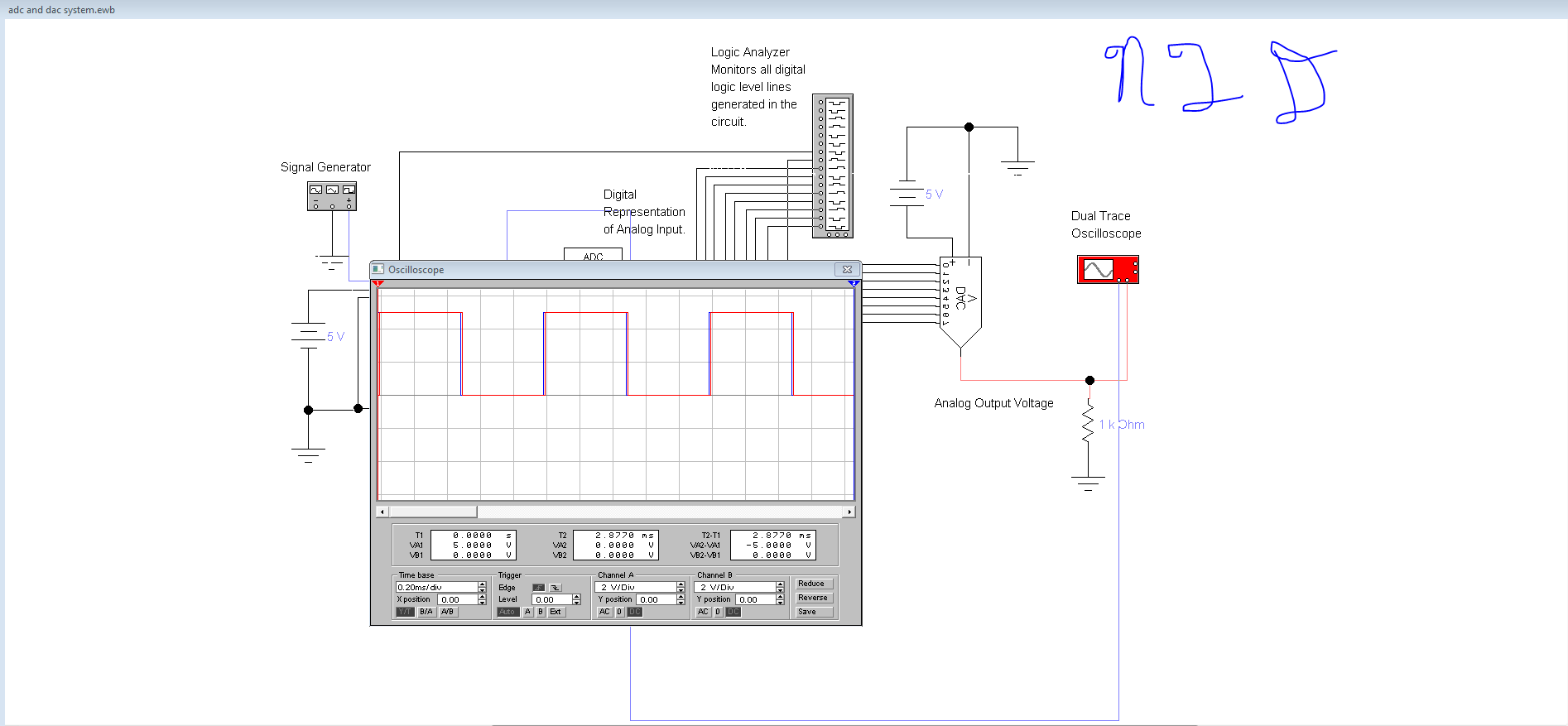Decrease Channel A V/Div with down arrow
Viewport: 1568px width, 726px height.
coord(681,590)
